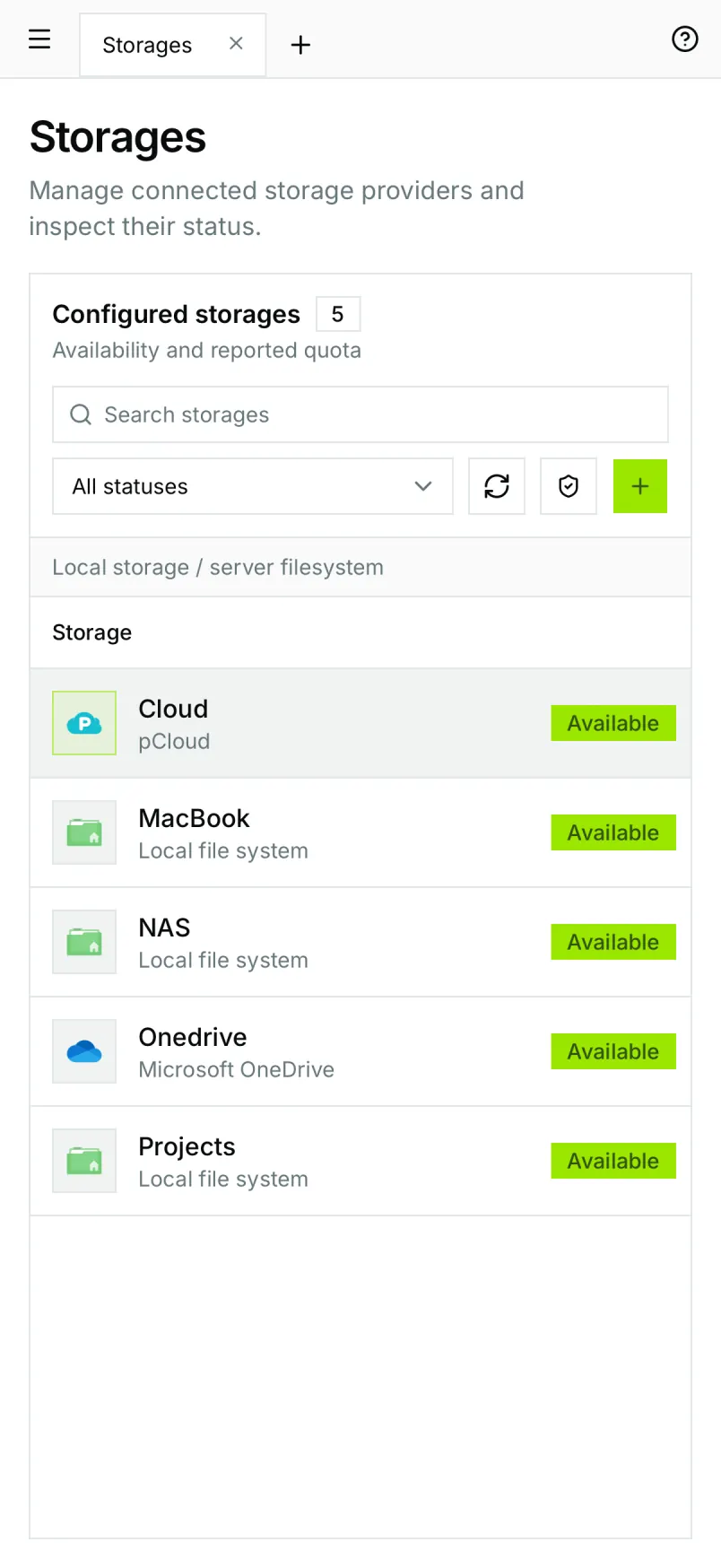Close the Storages tab
Screen dimensions: 721x1568
[x=236, y=43]
